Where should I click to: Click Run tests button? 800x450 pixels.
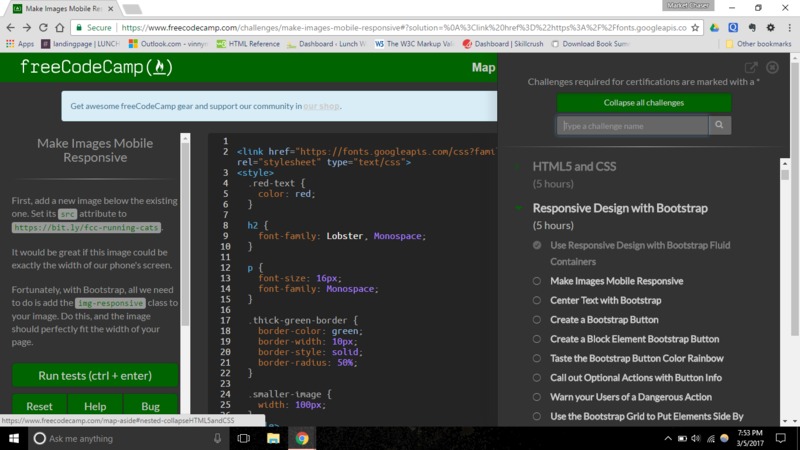click(94, 375)
